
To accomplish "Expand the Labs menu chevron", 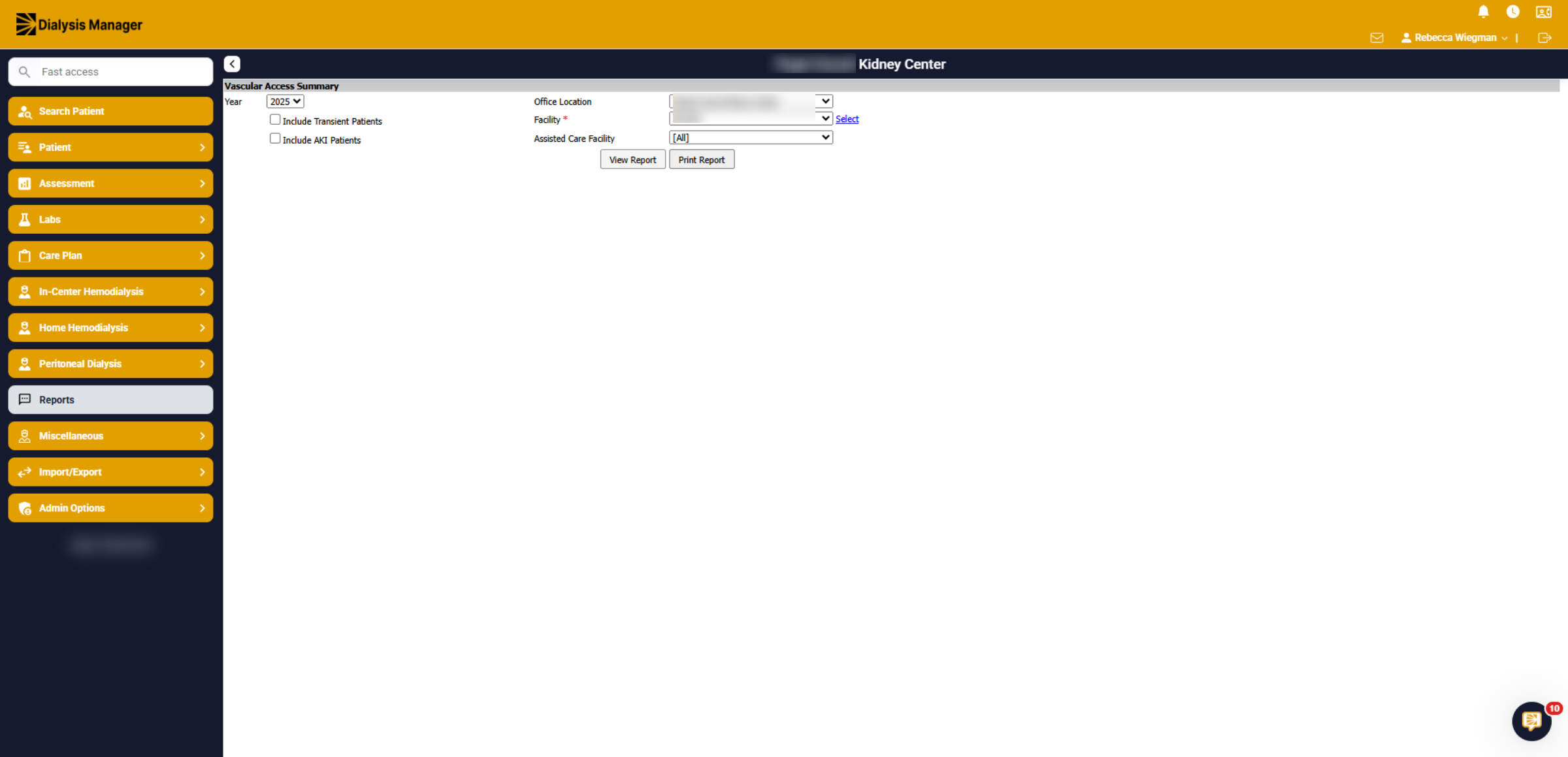I will [x=202, y=219].
